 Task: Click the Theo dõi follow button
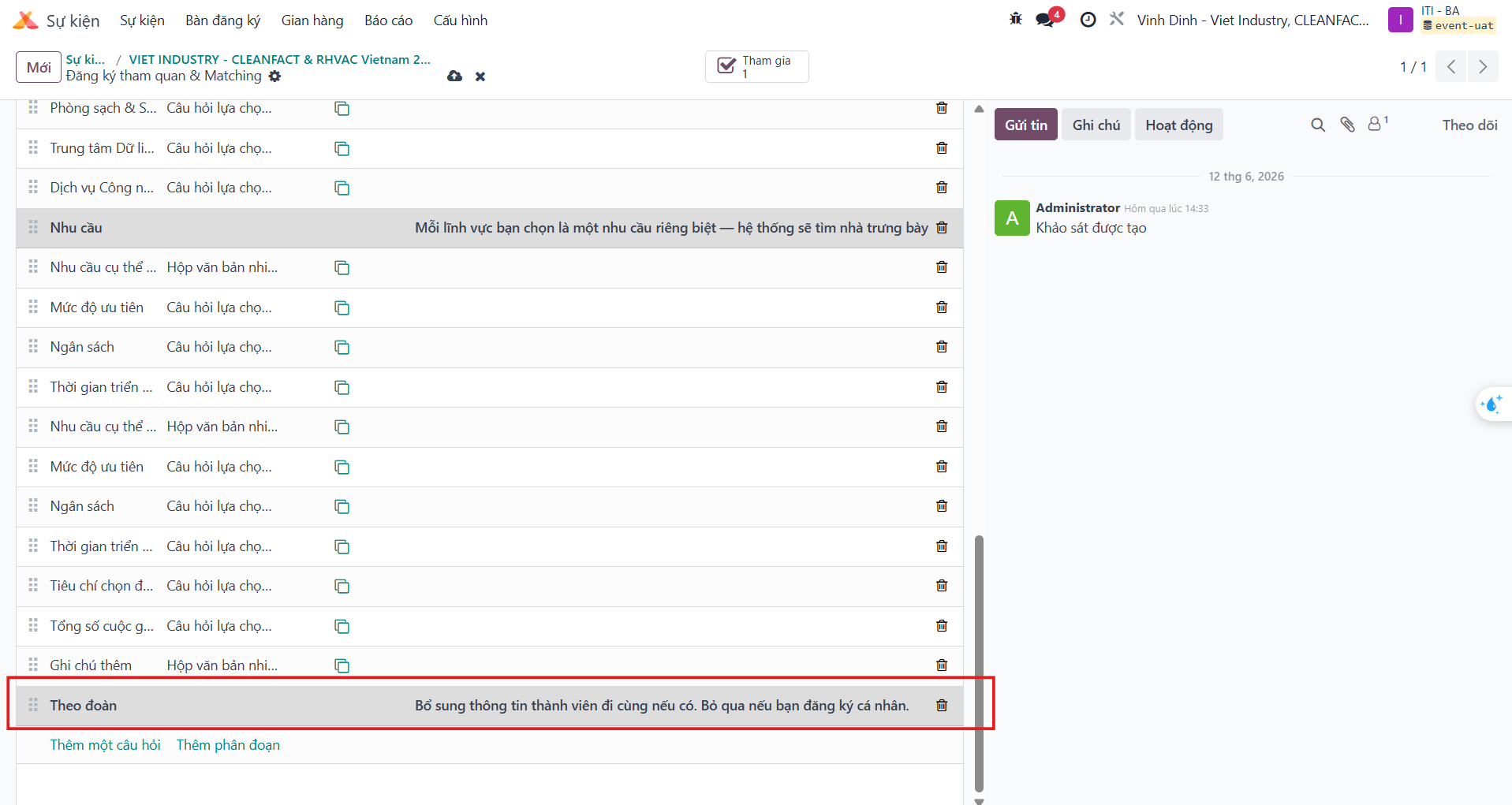tap(1469, 125)
